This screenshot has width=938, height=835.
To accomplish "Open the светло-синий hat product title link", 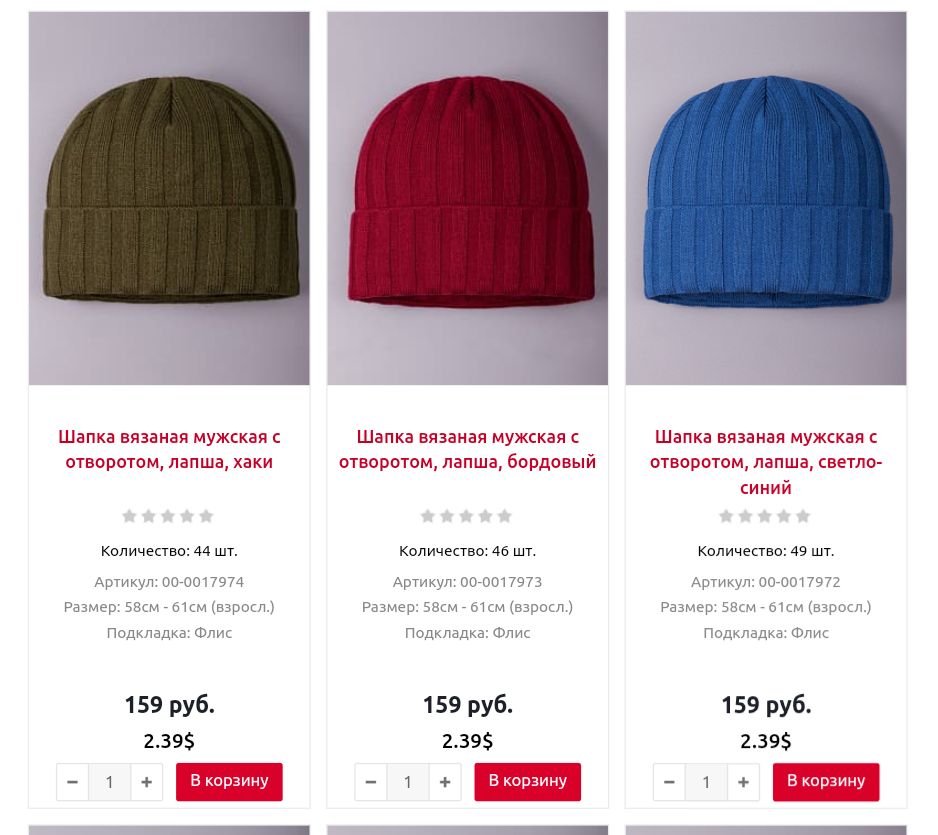I will coord(766,462).
